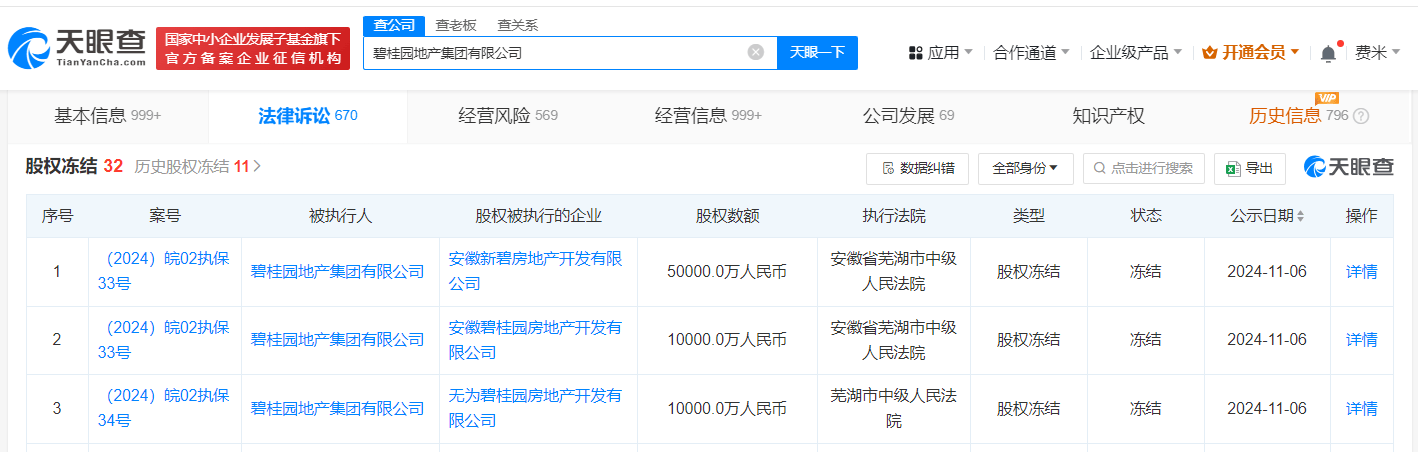Clear the search box with the X icon
This screenshot has width=1418, height=452.
coord(756,52)
